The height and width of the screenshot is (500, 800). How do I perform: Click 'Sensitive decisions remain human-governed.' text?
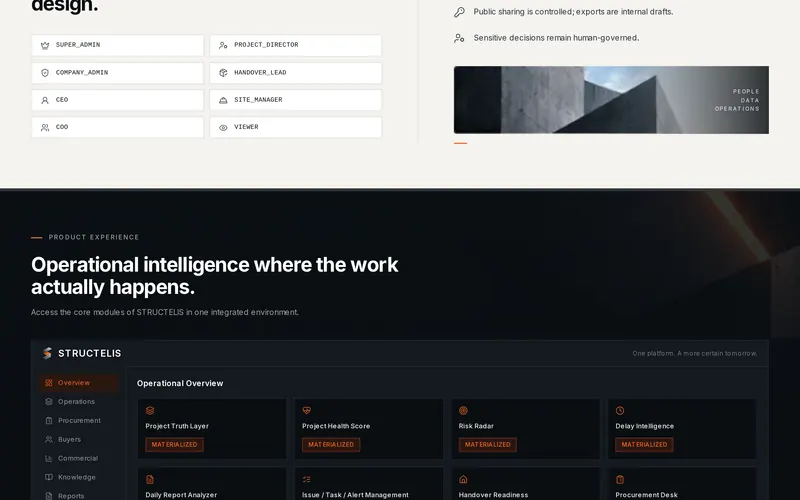[556, 38]
